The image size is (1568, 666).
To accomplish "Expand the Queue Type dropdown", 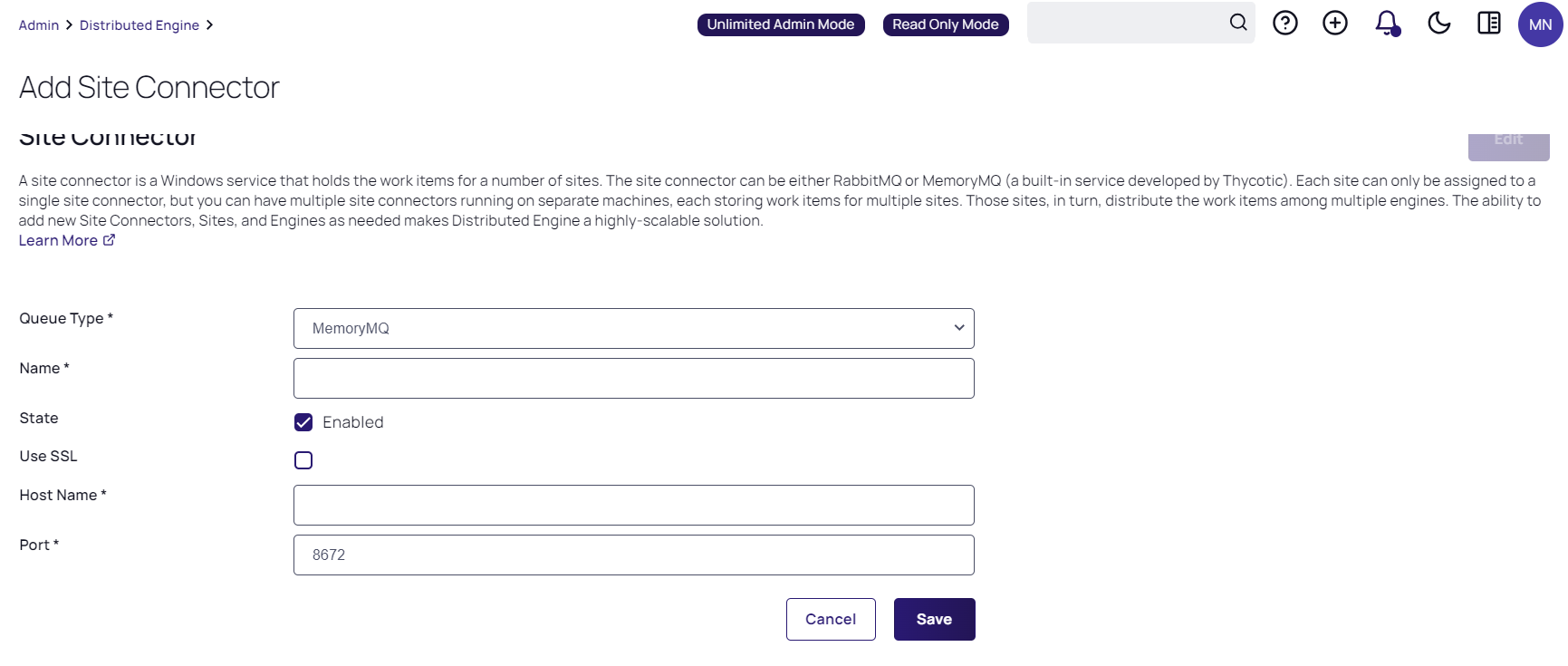I will 633,328.
